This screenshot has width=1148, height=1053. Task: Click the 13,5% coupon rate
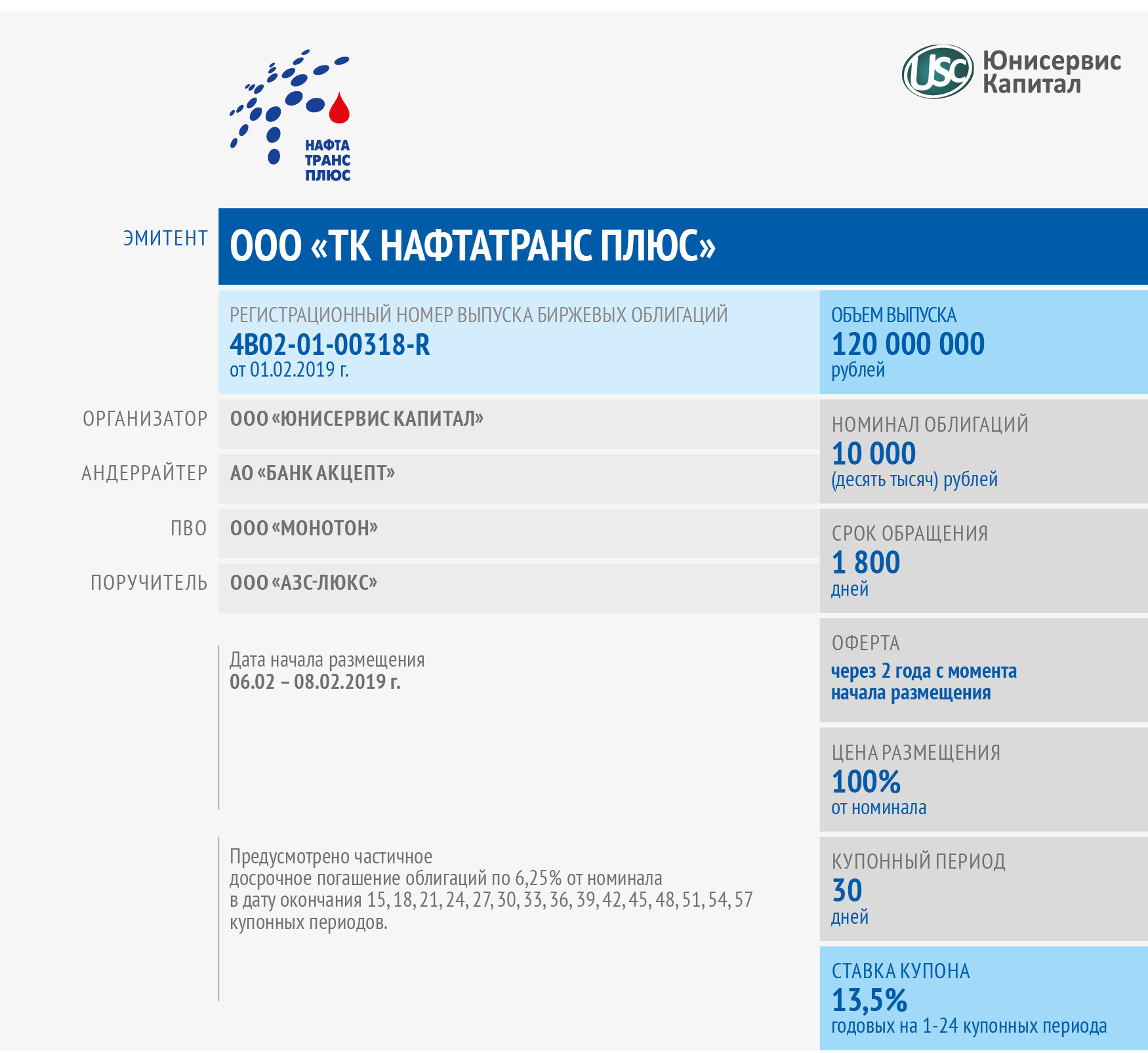pyautogui.click(x=869, y=1001)
